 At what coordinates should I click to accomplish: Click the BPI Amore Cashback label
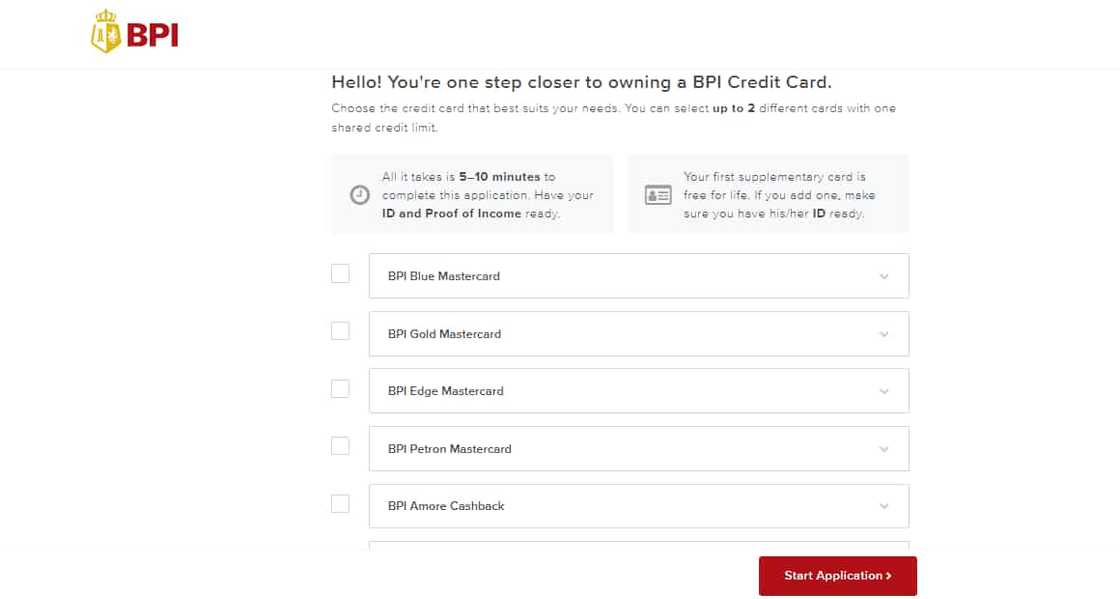point(446,506)
